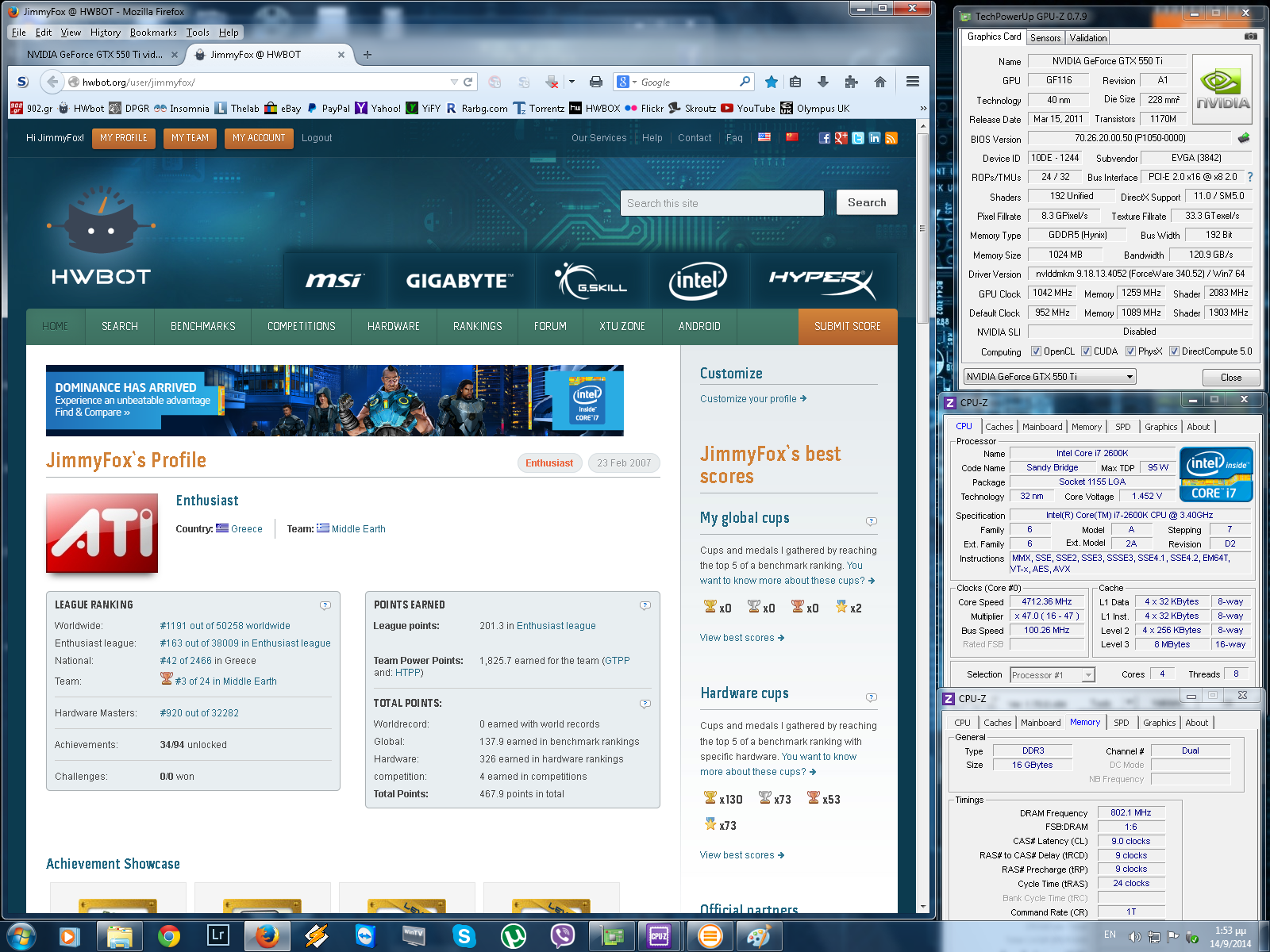Open the Processor #1 selection dropdown in CPU-Z

pos(1053,675)
